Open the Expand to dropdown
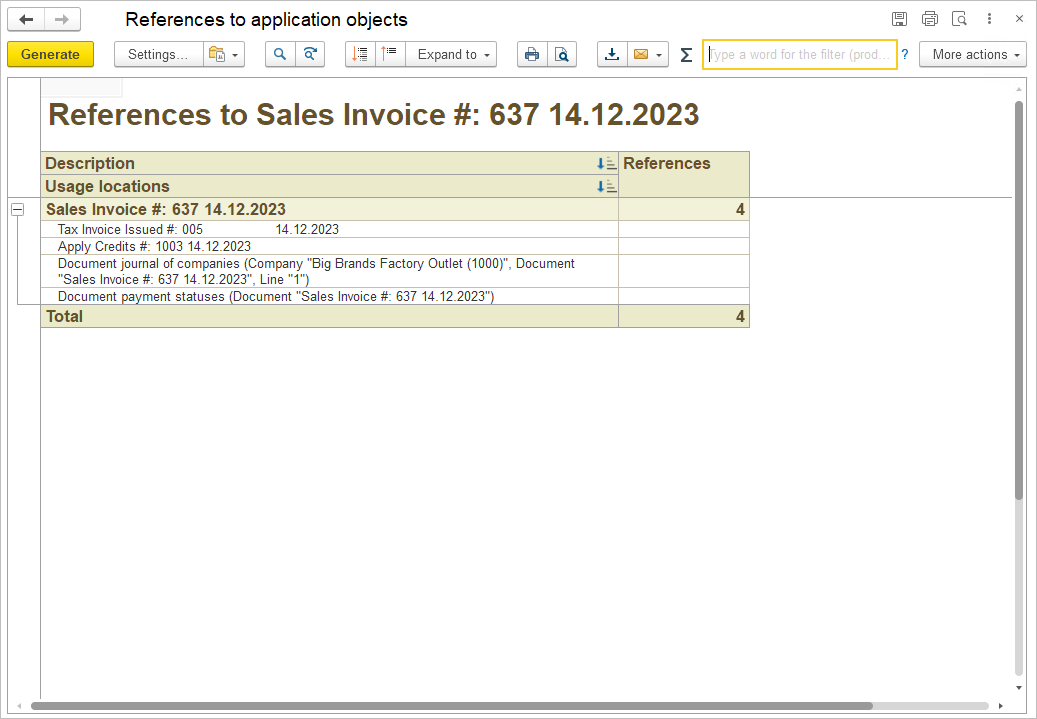The image size is (1037, 719). 452,55
